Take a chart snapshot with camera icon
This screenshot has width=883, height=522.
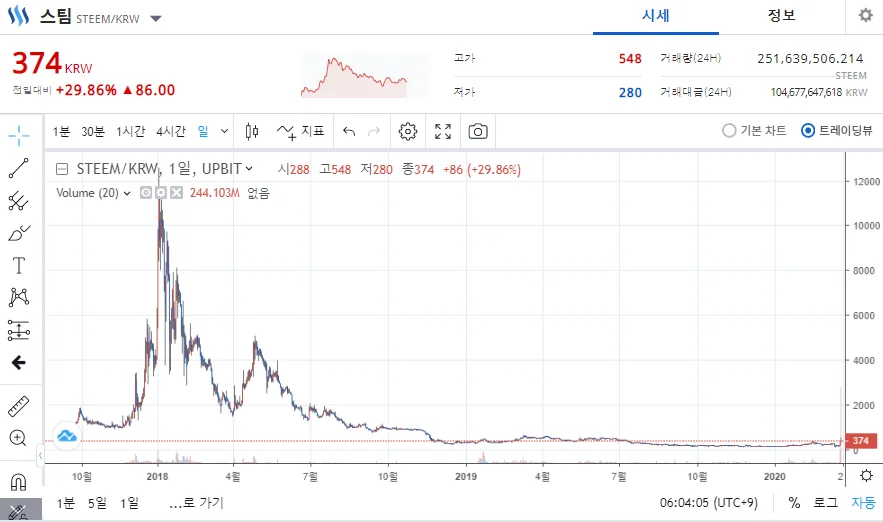(478, 131)
